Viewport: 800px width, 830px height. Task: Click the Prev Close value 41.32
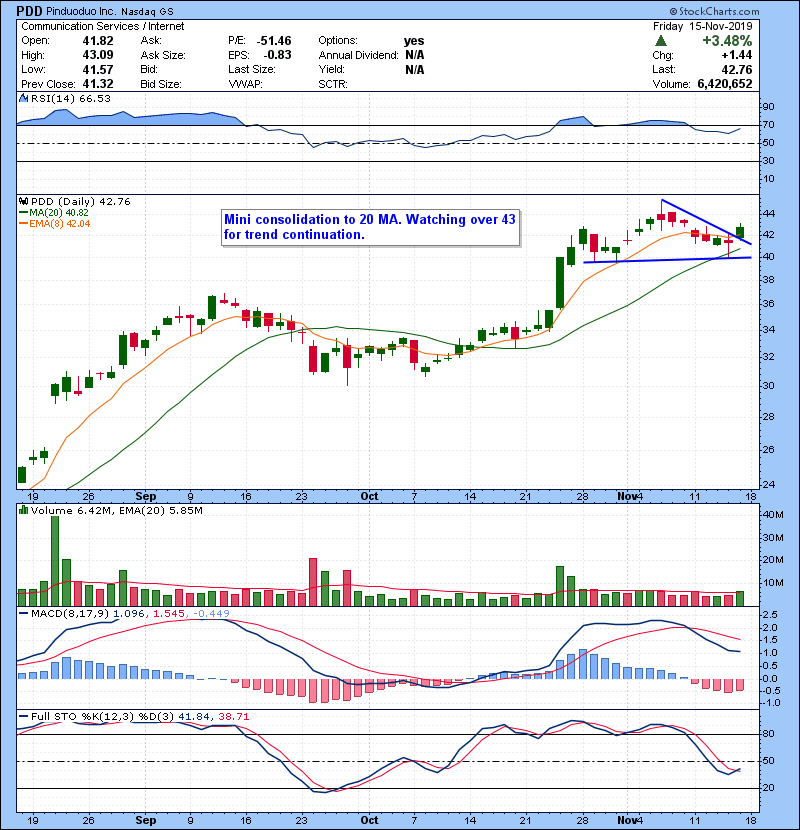click(98, 84)
